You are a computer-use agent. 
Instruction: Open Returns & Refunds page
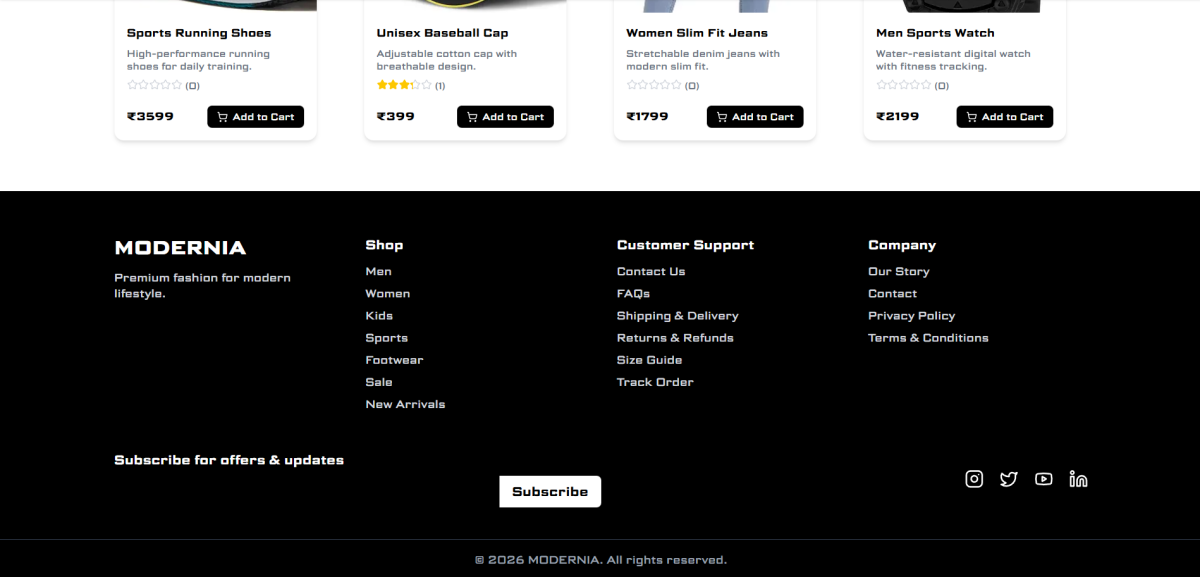(x=675, y=338)
